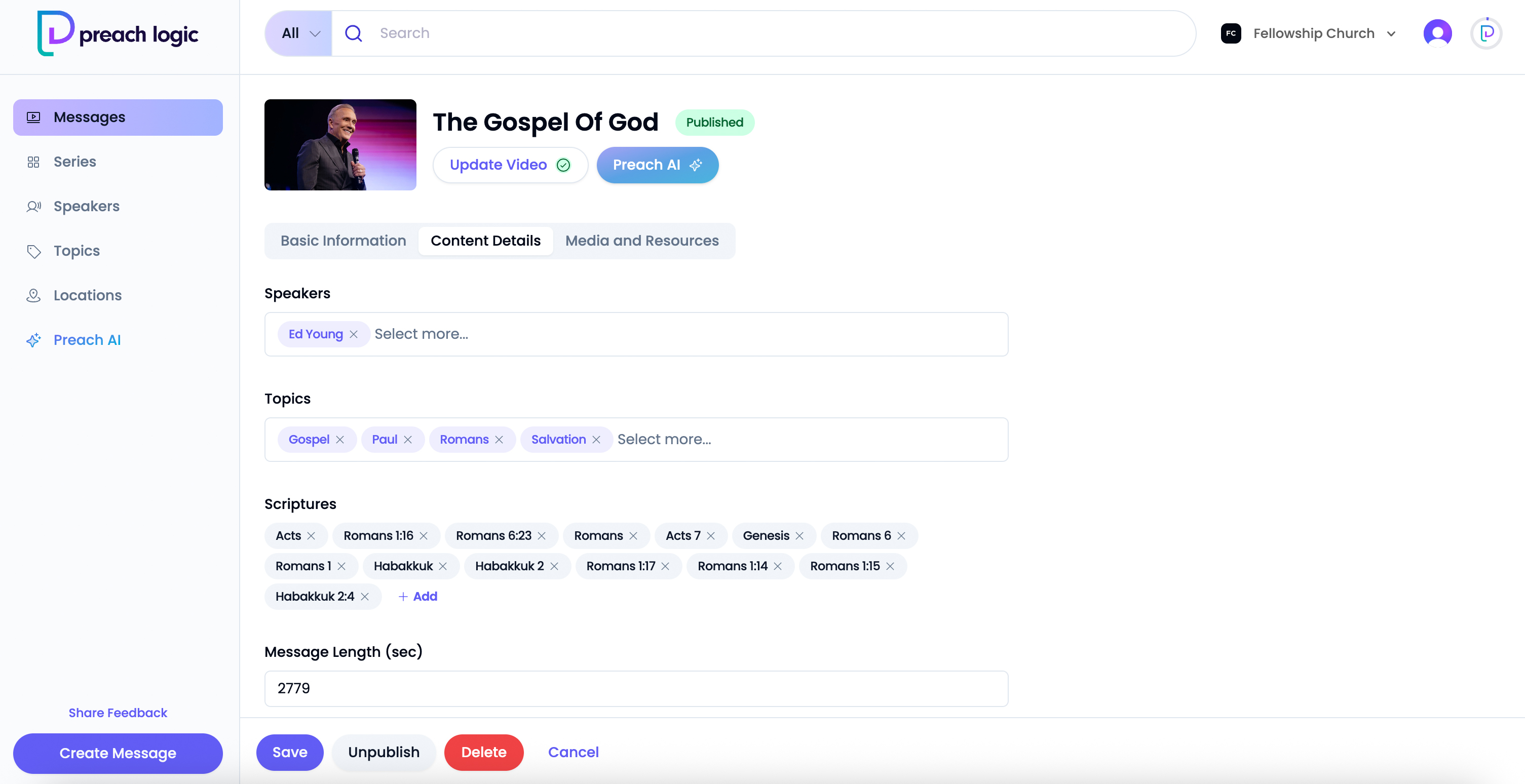Screen dimensions: 1525x784
Task: Click the Topics tag icon
Action: coord(33,251)
